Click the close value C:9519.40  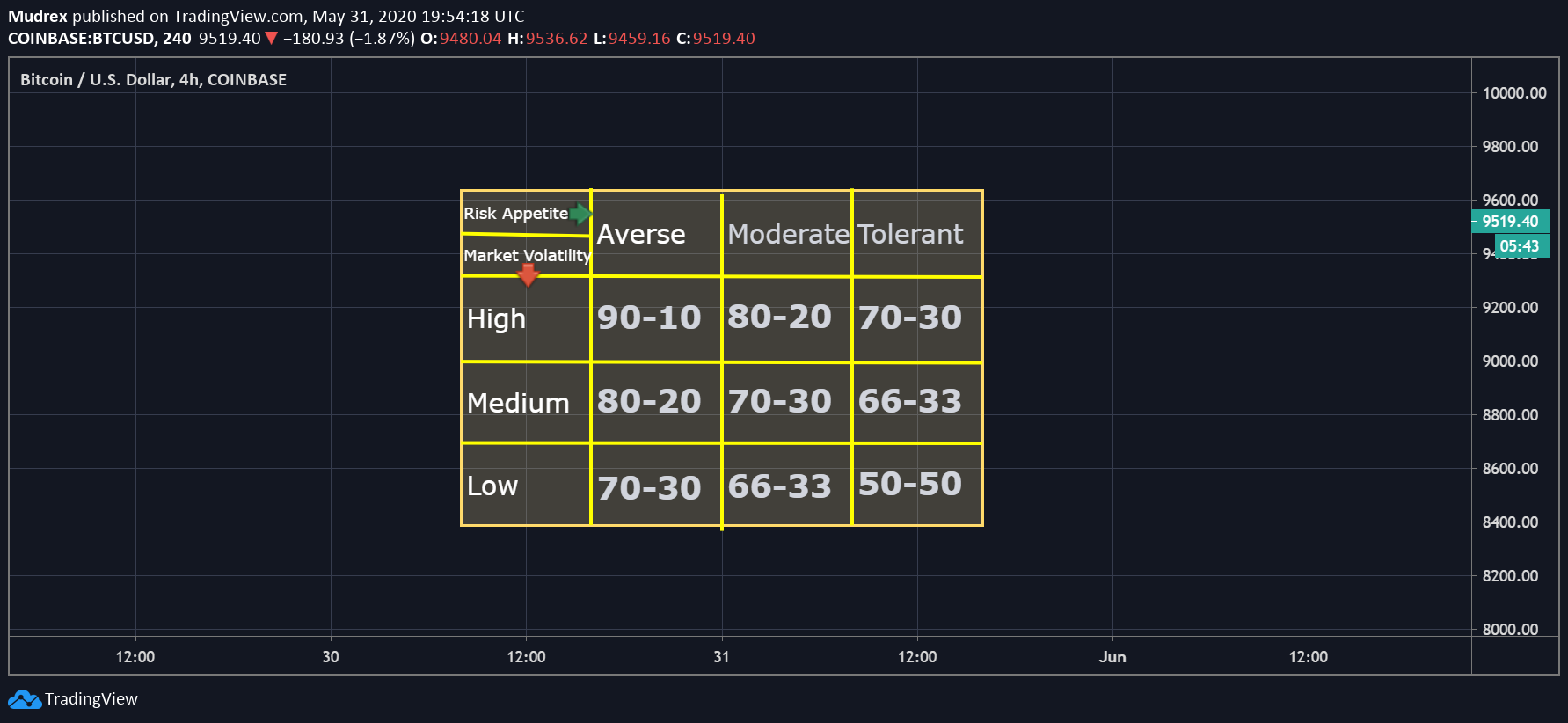pyautogui.click(x=716, y=39)
